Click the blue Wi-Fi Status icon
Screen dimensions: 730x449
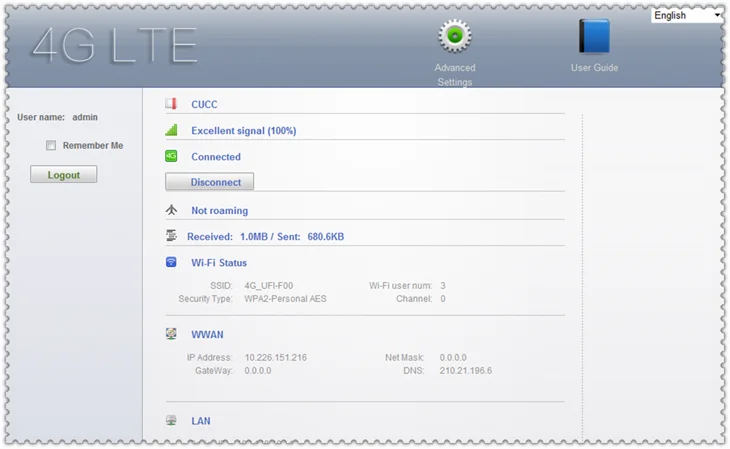[171, 262]
